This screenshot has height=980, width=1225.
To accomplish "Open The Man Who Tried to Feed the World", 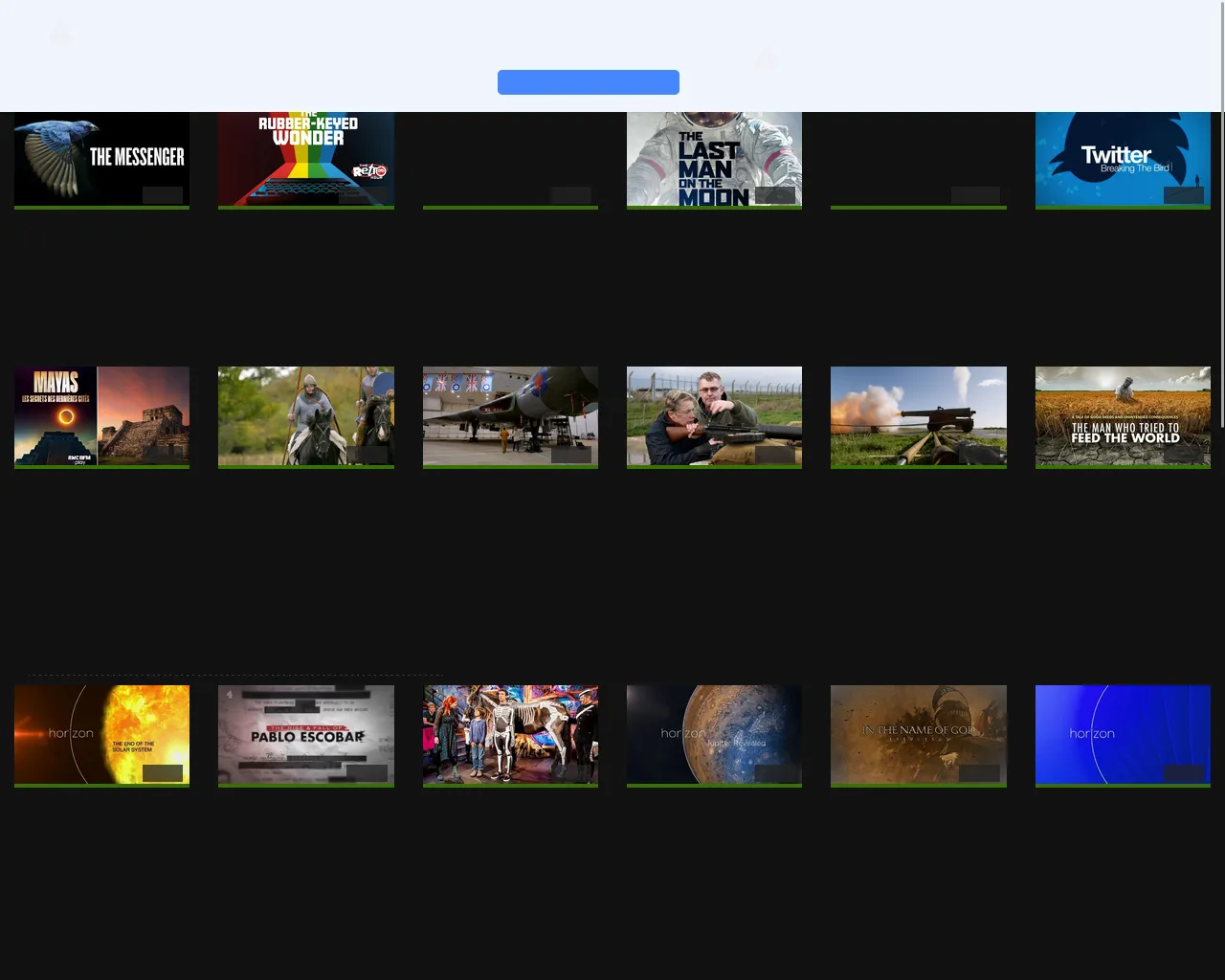I will coord(1123,416).
